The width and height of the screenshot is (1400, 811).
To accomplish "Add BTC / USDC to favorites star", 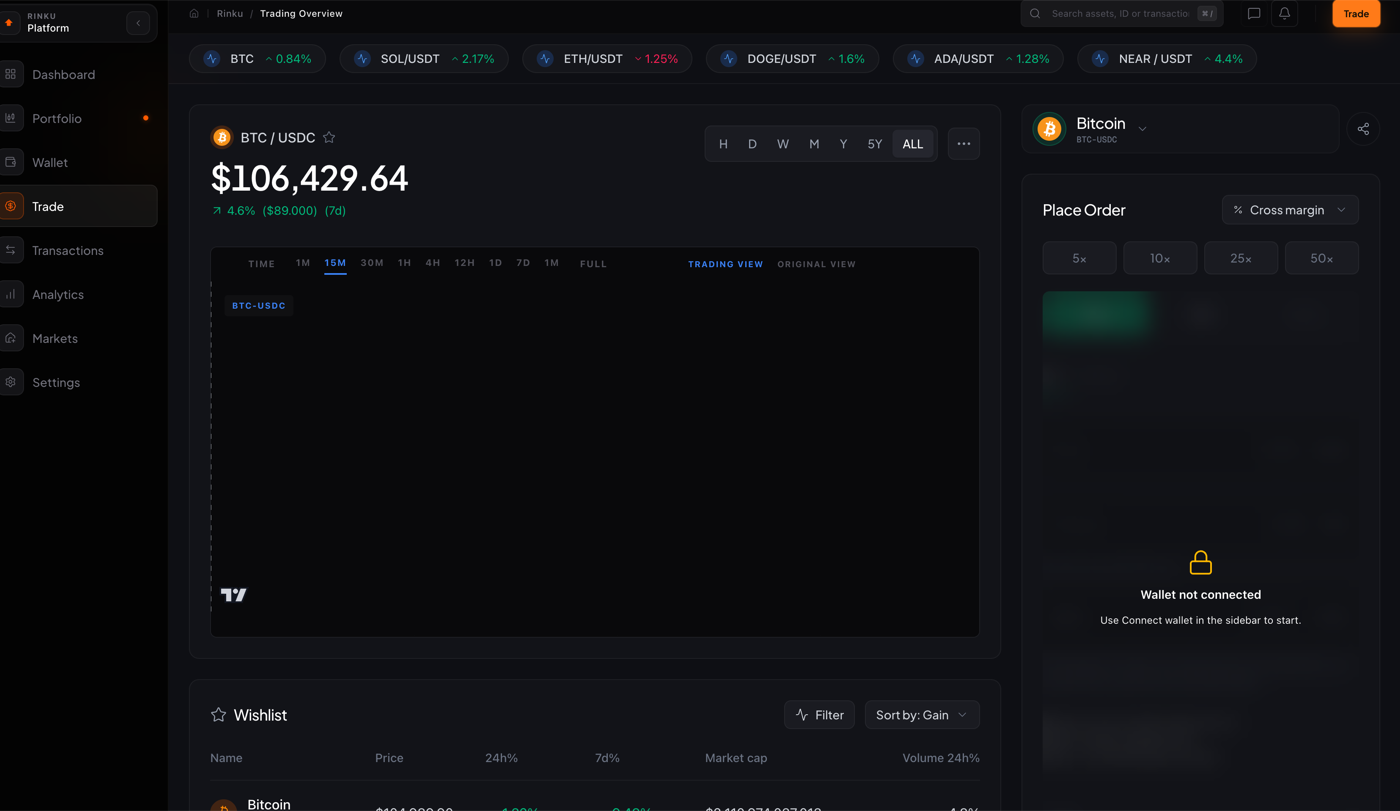I will click(x=329, y=137).
